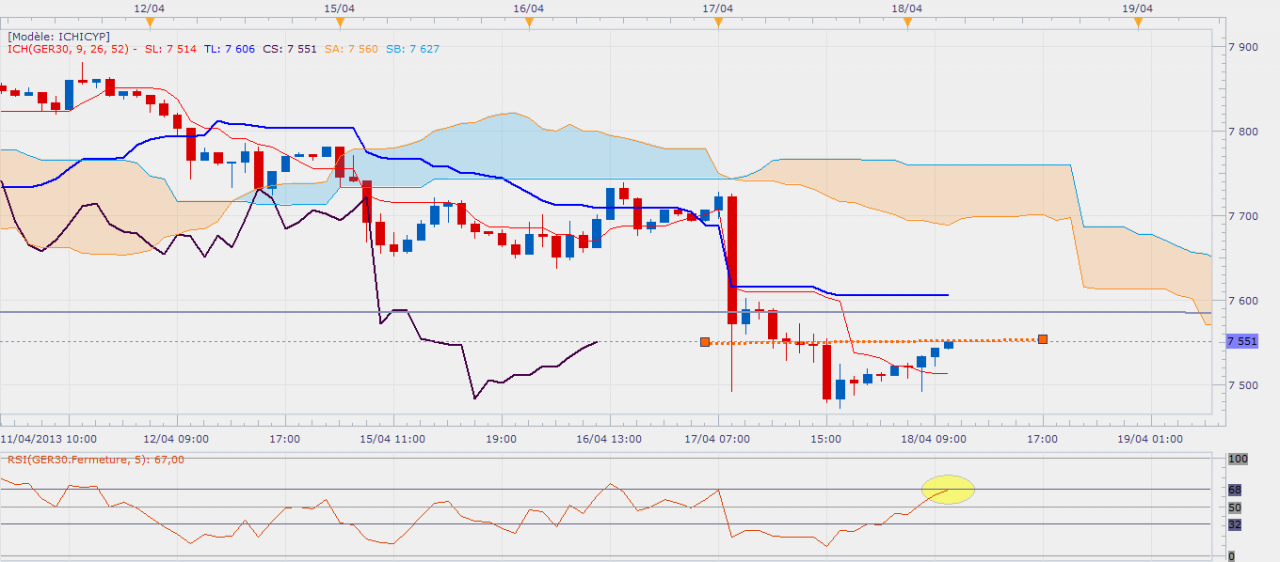Select the orange day marker under 17/04
Screen dimensions: 1280x562
pyautogui.click(x=718, y=22)
